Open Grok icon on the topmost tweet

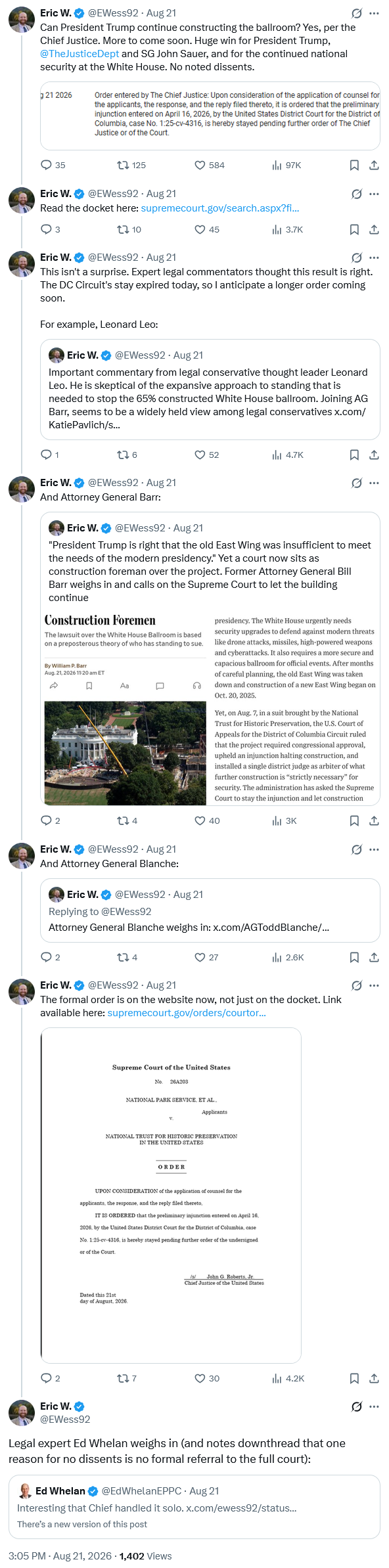click(x=356, y=13)
